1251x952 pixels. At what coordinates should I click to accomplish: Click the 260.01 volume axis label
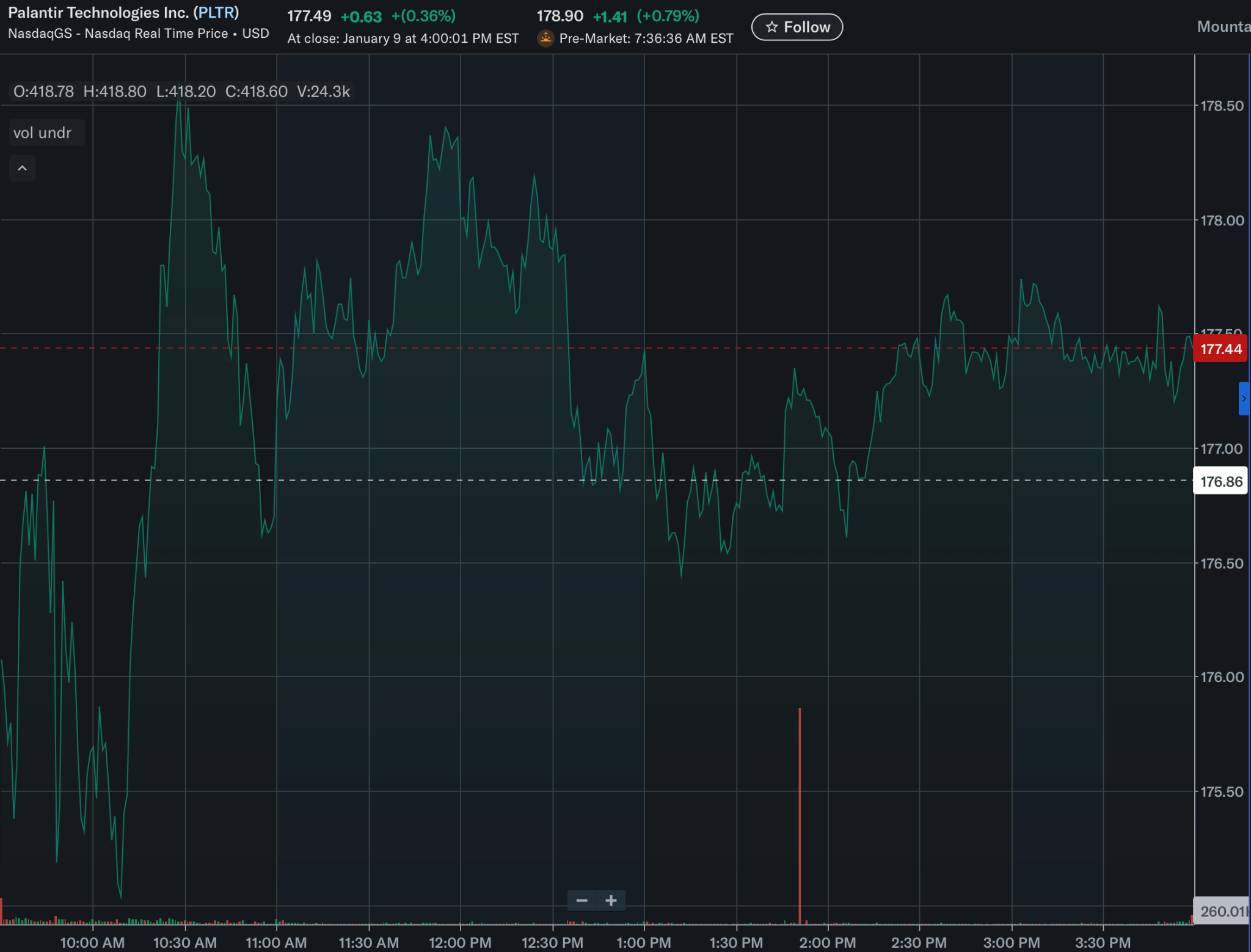1220,911
